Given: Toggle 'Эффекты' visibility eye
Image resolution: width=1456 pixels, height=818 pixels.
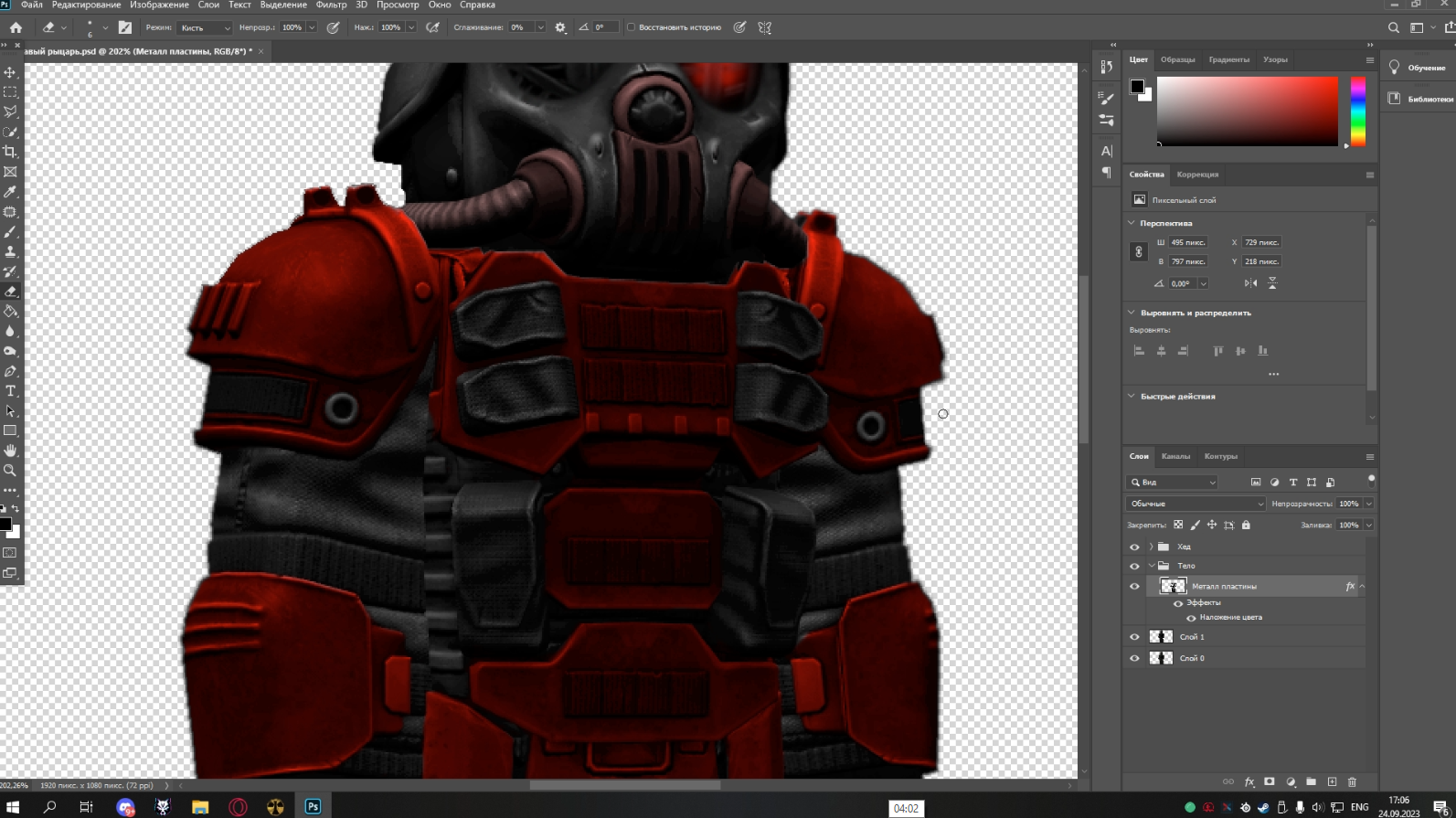Looking at the screenshot, I should coord(1178,603).
